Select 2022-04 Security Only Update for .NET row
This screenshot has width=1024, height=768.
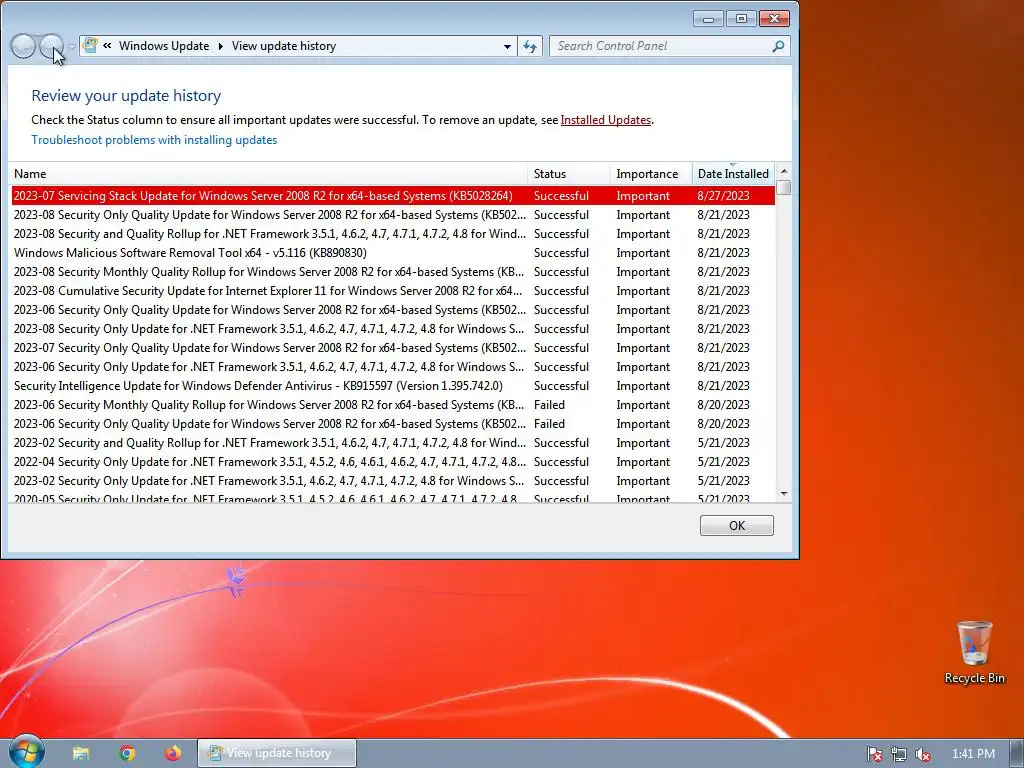[x=393, y=462]
